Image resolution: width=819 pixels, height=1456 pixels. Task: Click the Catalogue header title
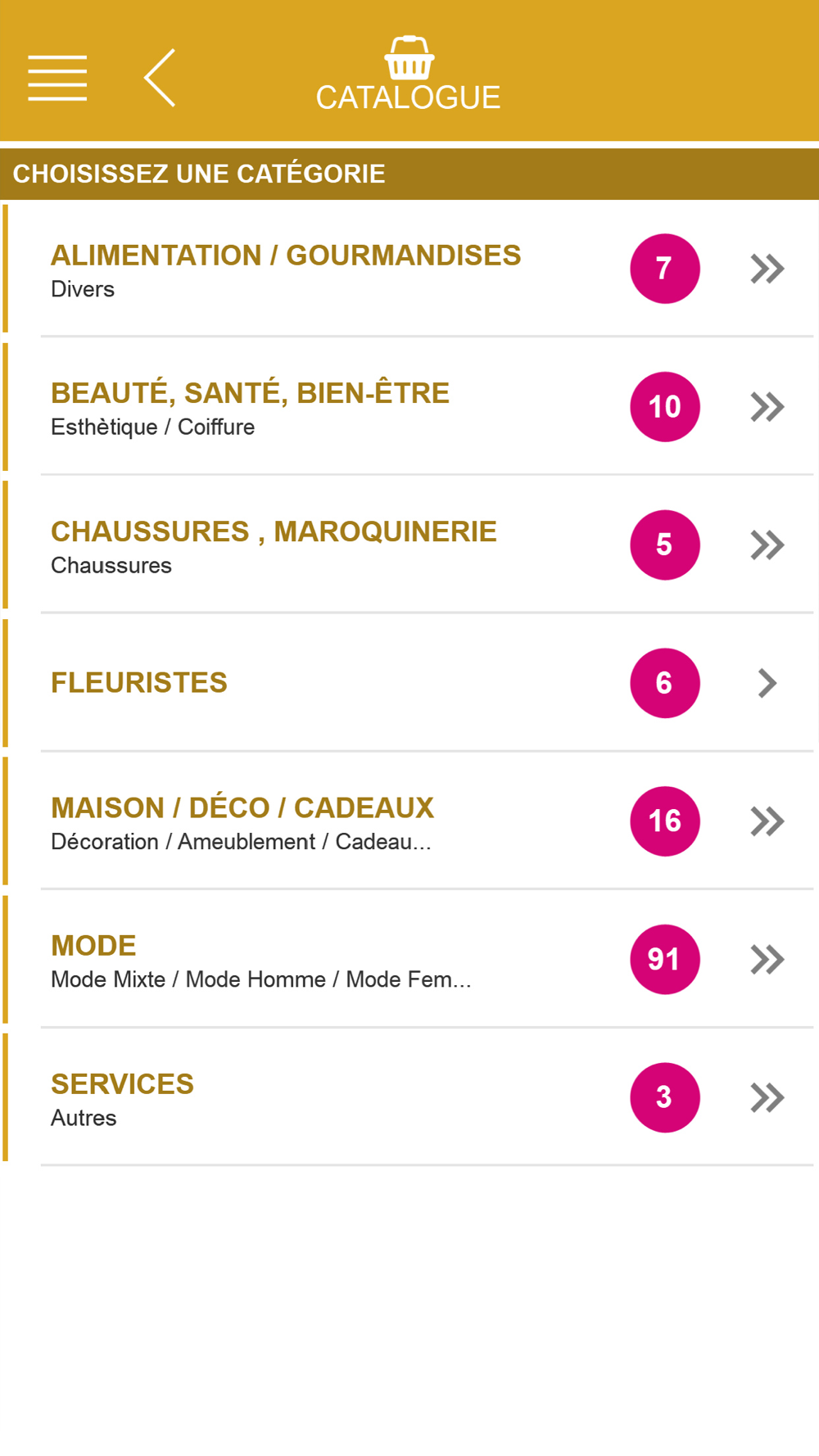pyautogui.click(x=408, y=97)
